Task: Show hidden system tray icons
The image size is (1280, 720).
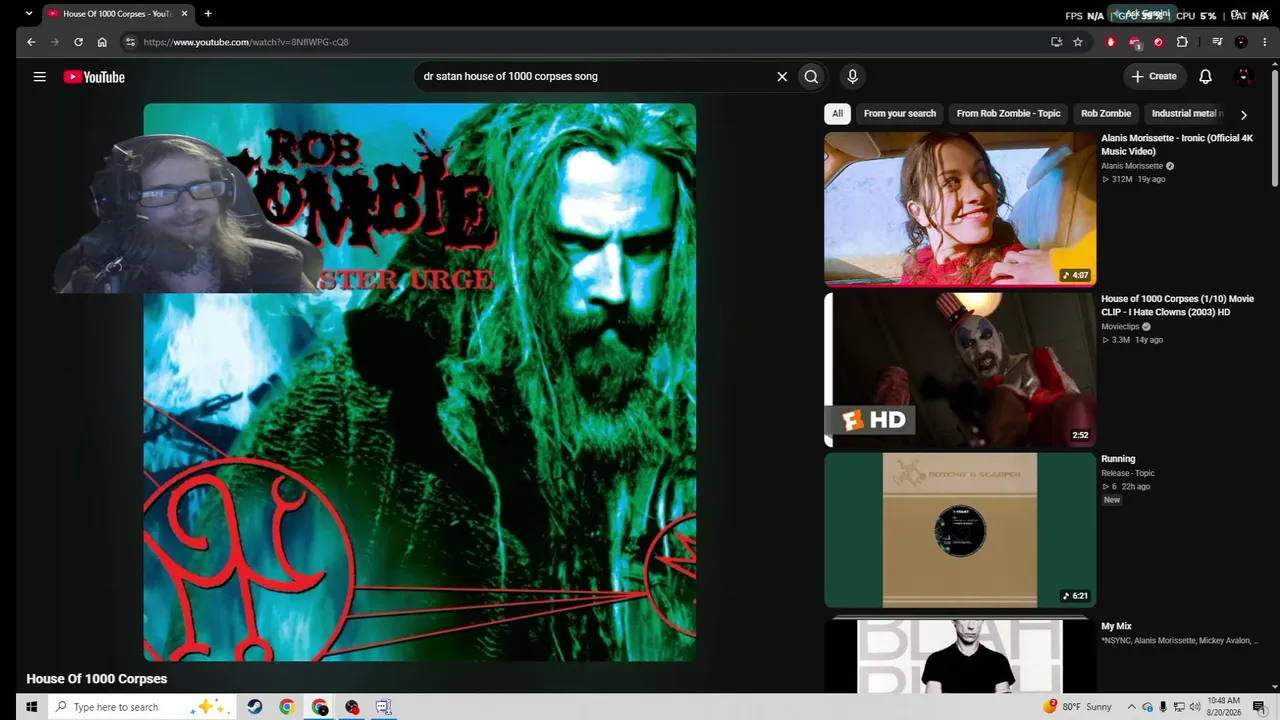Action: [1132, 707]
